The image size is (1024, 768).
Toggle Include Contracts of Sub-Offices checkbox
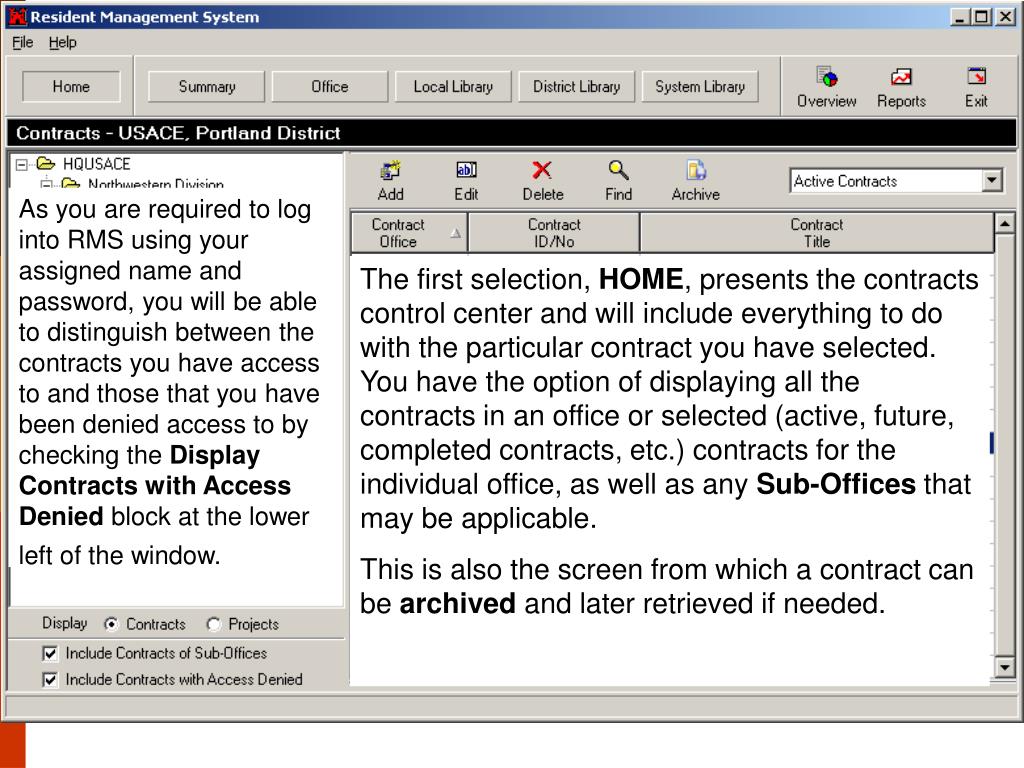(x=50, y=653)
